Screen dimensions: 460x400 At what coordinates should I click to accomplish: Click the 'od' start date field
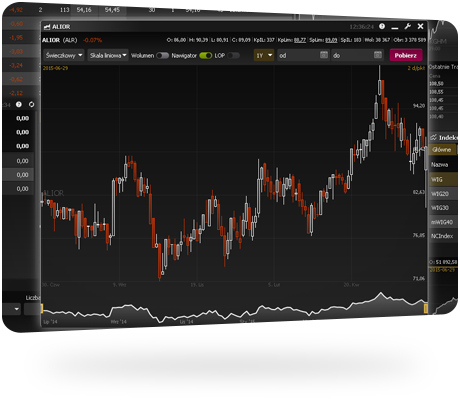pos(303,55)
